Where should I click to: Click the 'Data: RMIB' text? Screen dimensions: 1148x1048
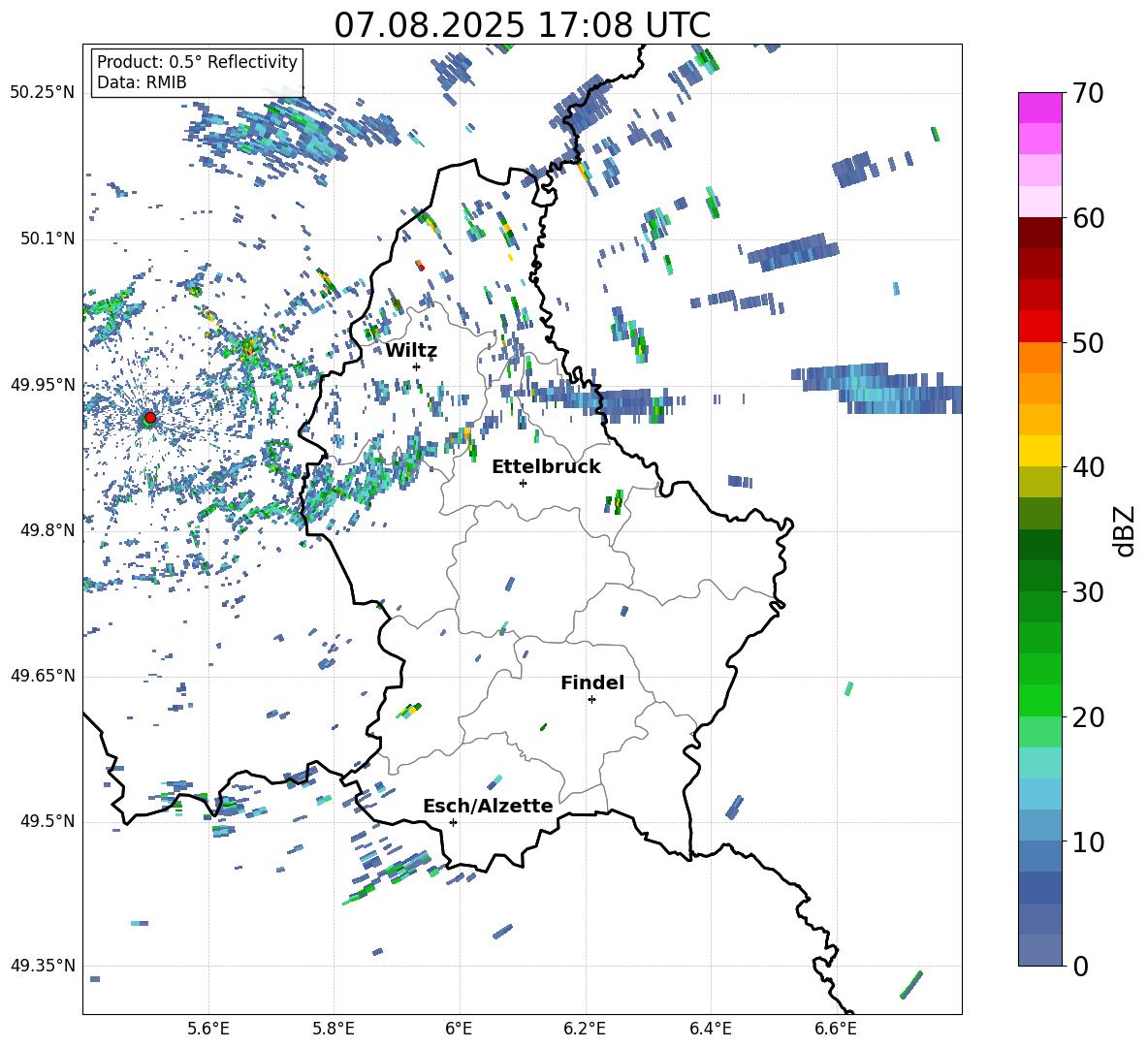142,82
